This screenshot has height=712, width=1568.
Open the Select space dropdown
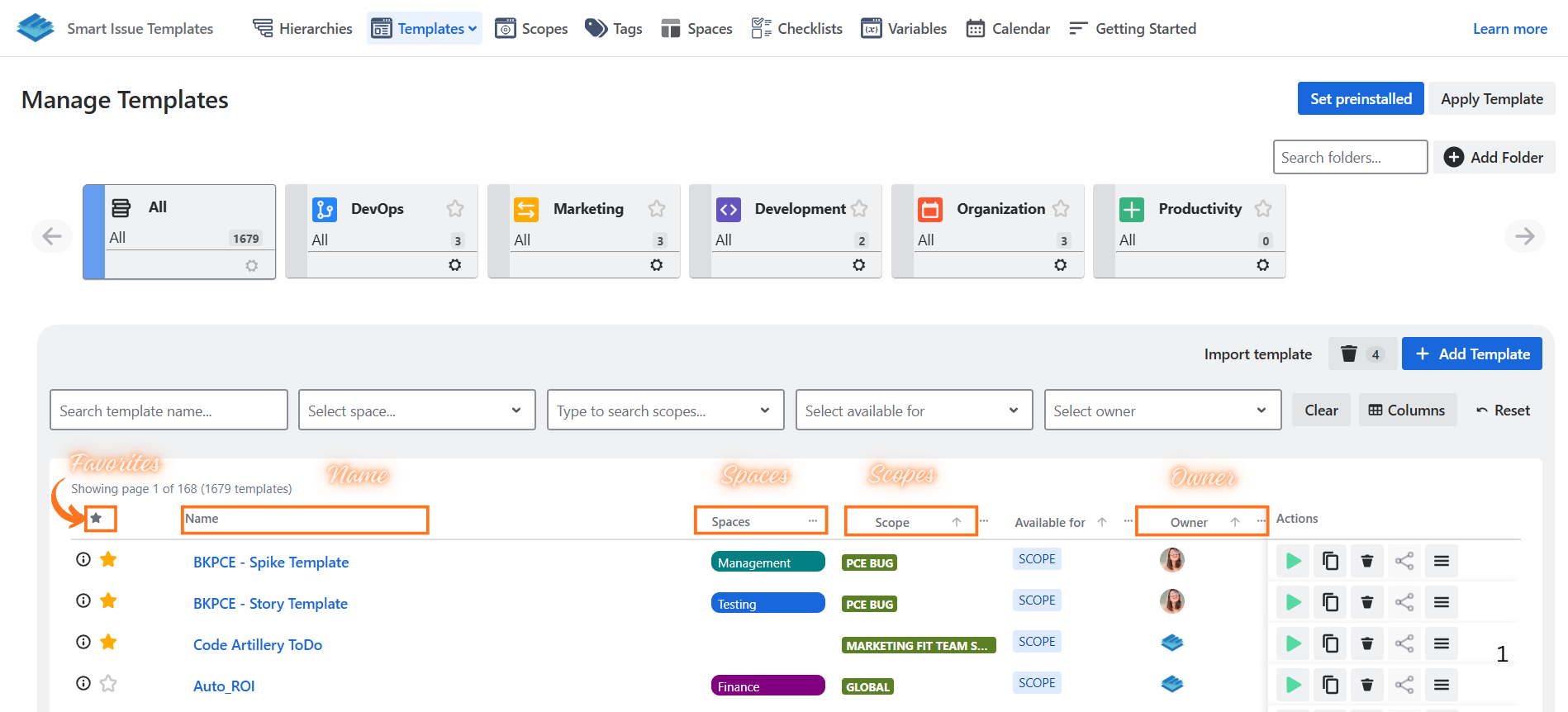417,411
